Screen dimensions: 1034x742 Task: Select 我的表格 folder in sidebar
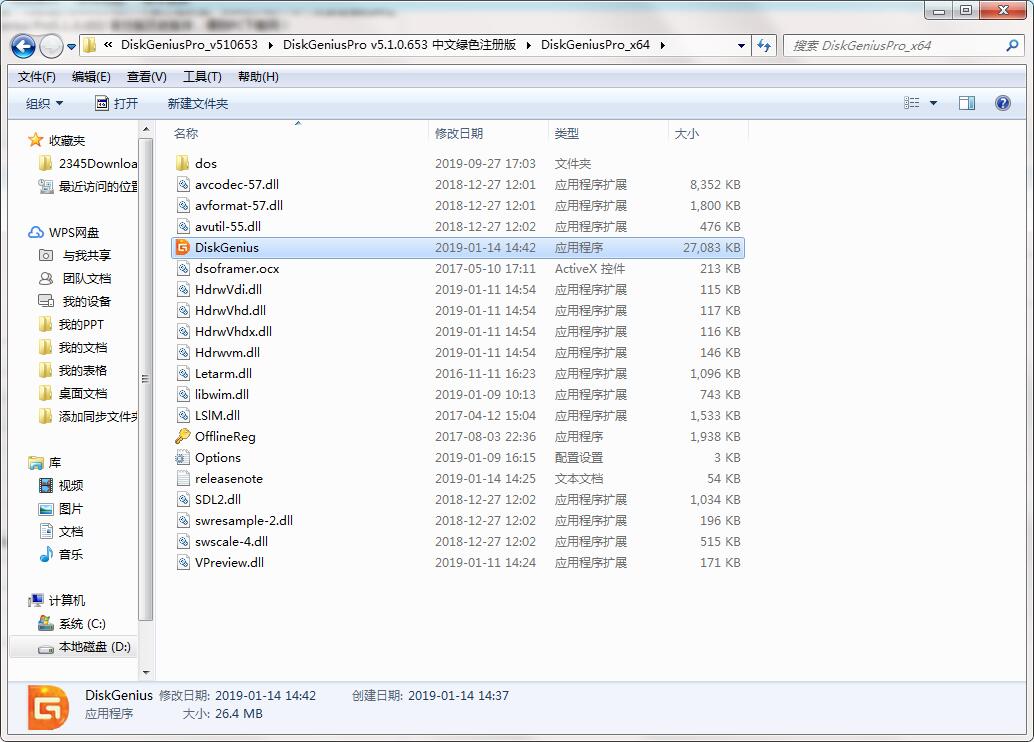[82, 371]
